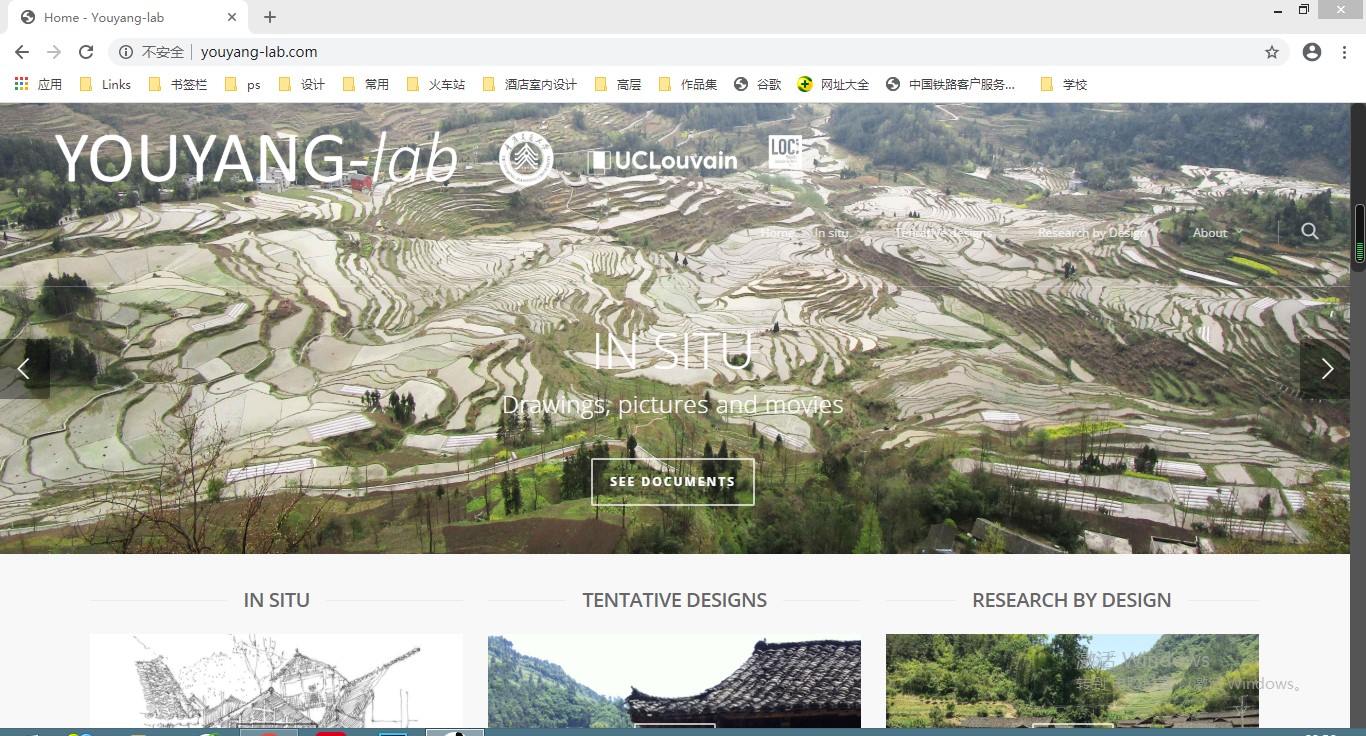The width and height of the screenshot is (1366, 736).
Task: Open the 应用 apps shortcut
Action: pyautogui.click(x=38, y=85)
